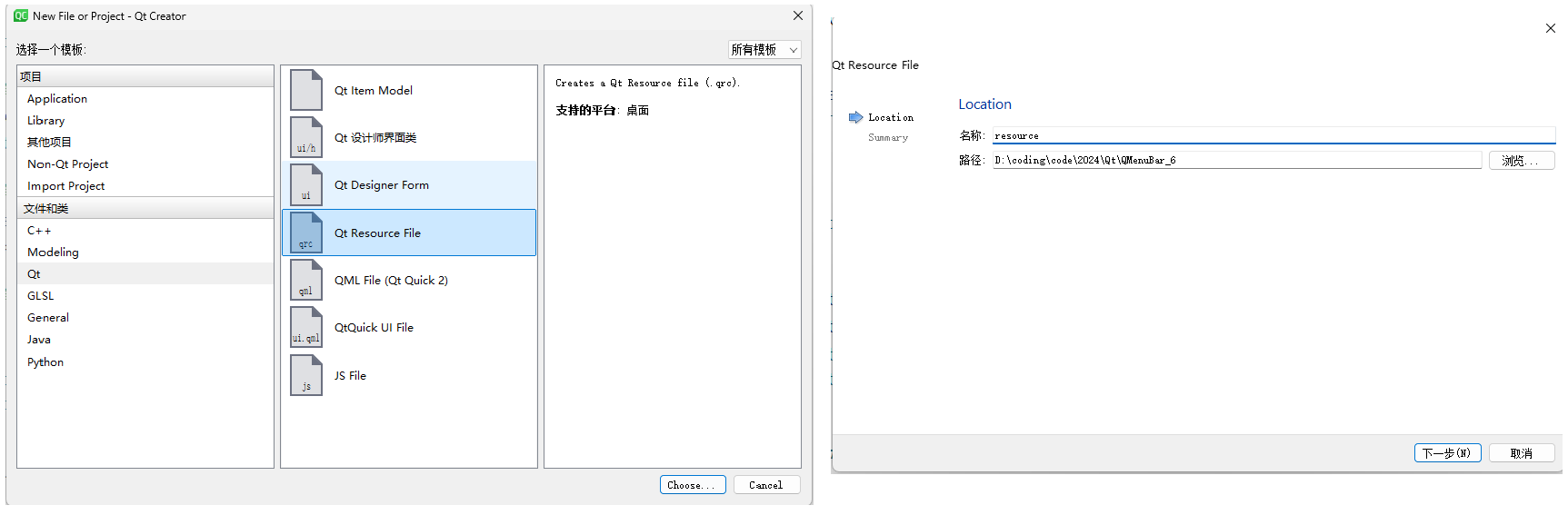Viewport: 1568px width, 515px height.
Task: Select the Qt designer class ui/h icon
Action: (x=306, y=137)
